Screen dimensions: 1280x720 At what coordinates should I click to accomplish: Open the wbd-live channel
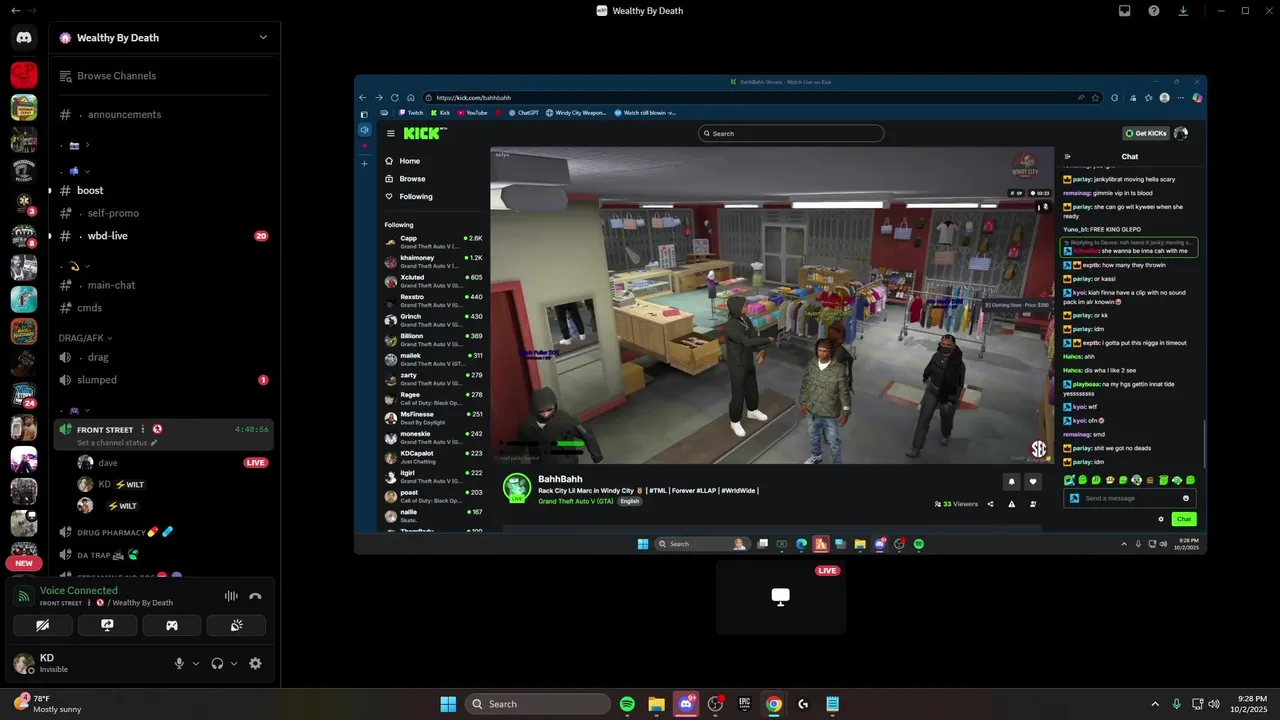(x=165, y=236)
